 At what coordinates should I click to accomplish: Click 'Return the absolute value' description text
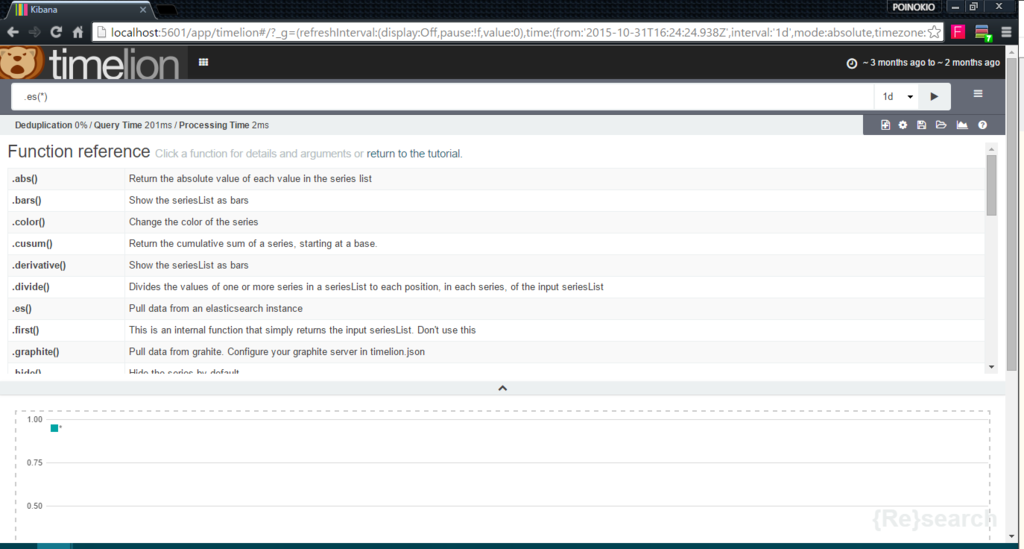(x=250, y=178)
